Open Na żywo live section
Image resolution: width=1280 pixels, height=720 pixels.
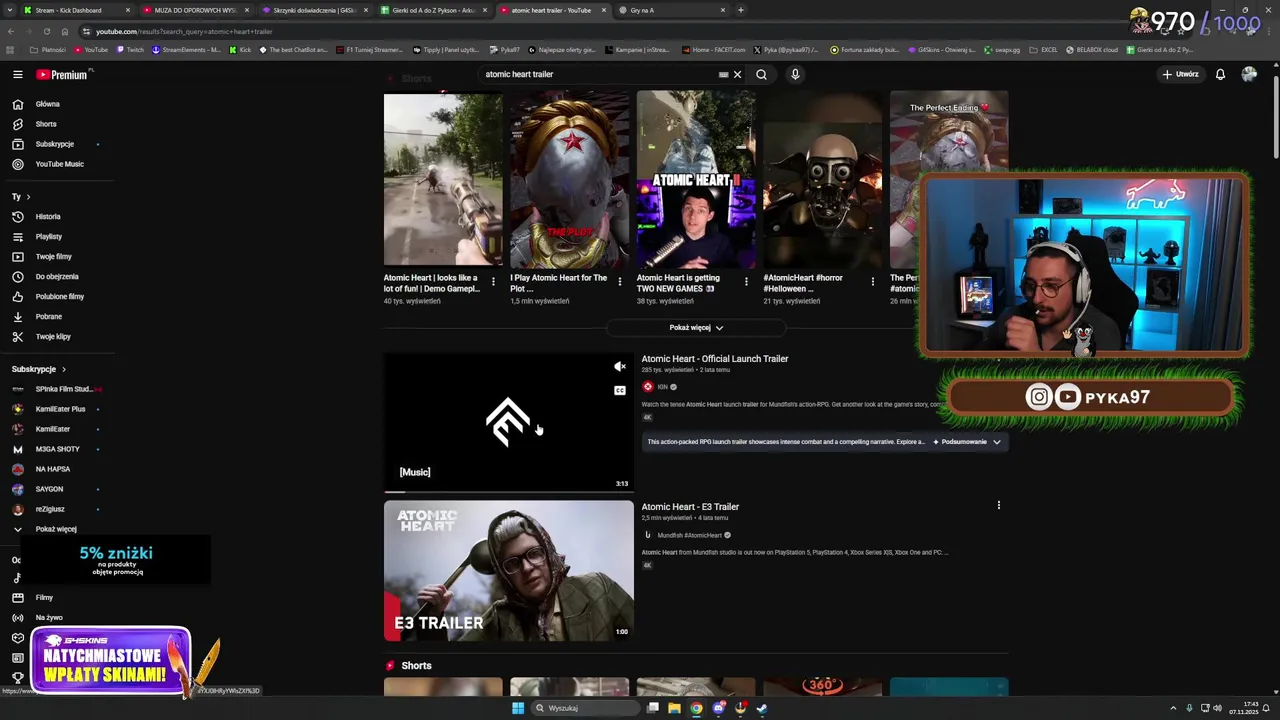[x=49, y=617]
